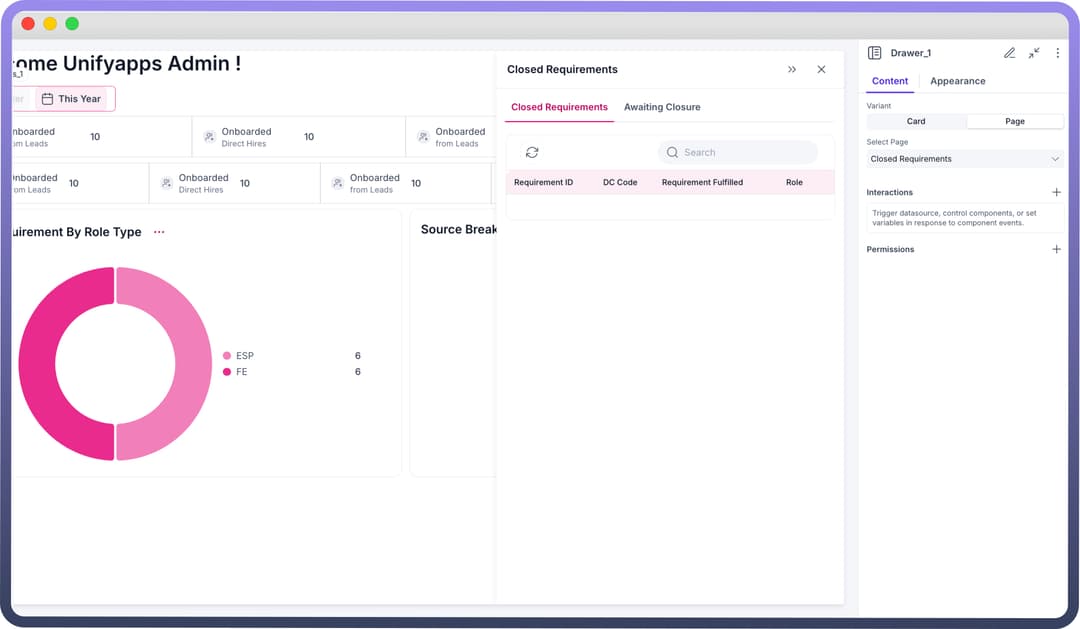Switch to the Appearance tab
The image size is (1080, 629).
pyautogui.click(x=957, y=81)
